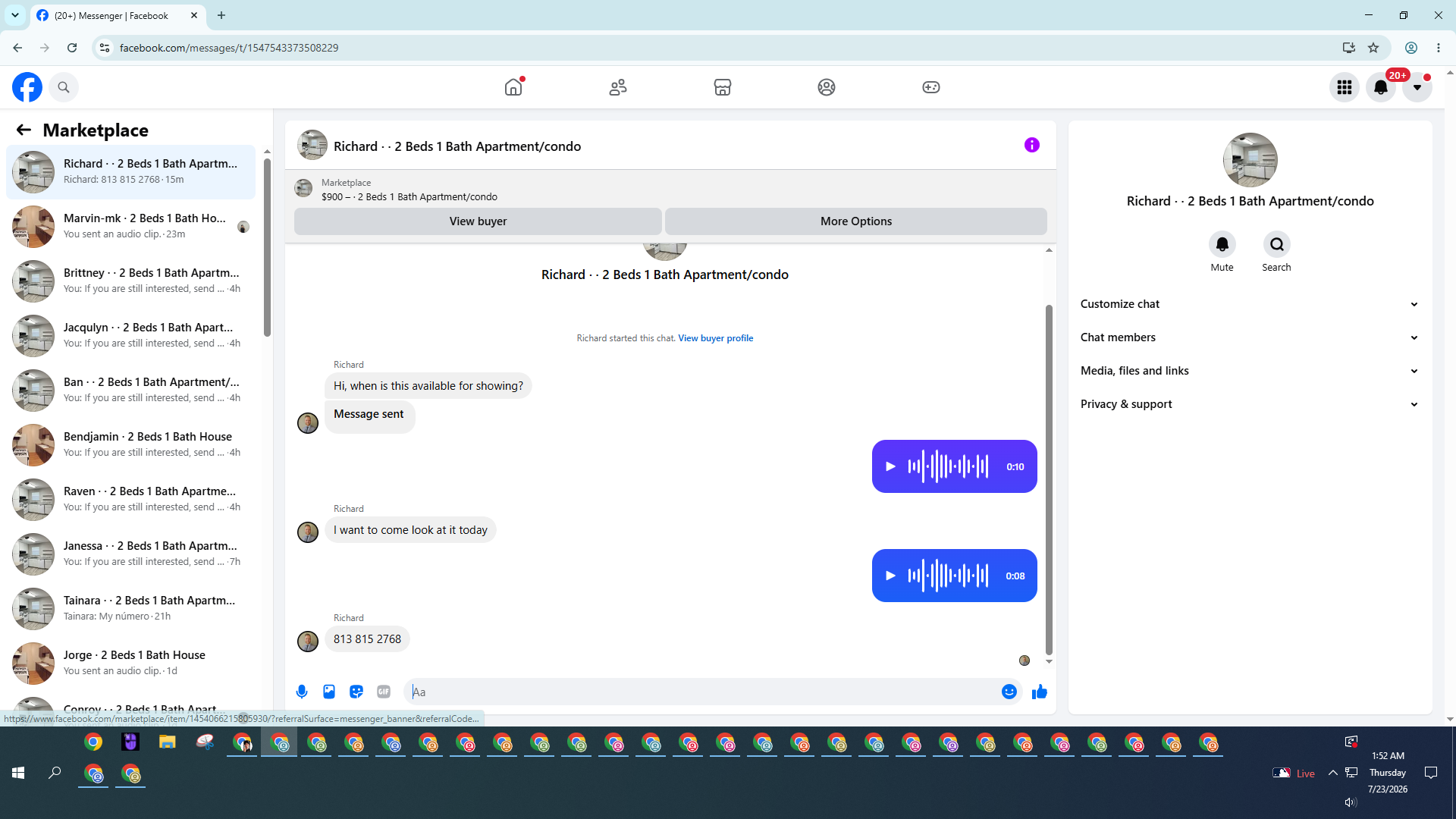This screenshot has height=819, width=1456.
Task: Open View buyer profile link
Action: coord(716,338)
